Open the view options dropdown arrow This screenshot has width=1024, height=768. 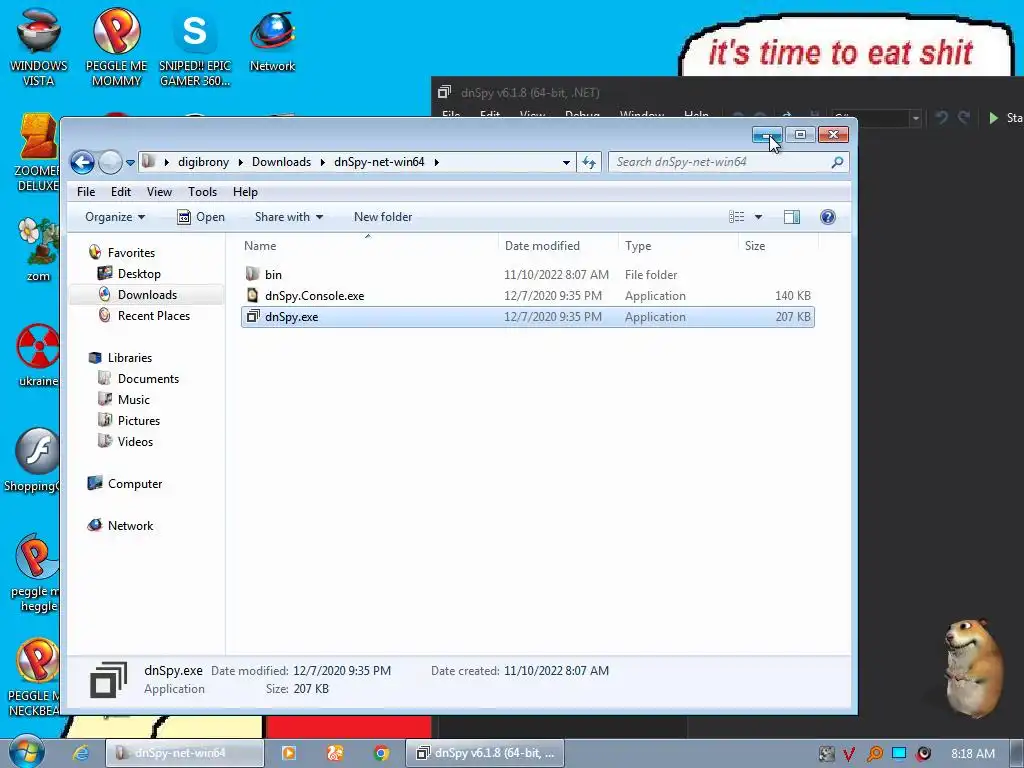758,217
